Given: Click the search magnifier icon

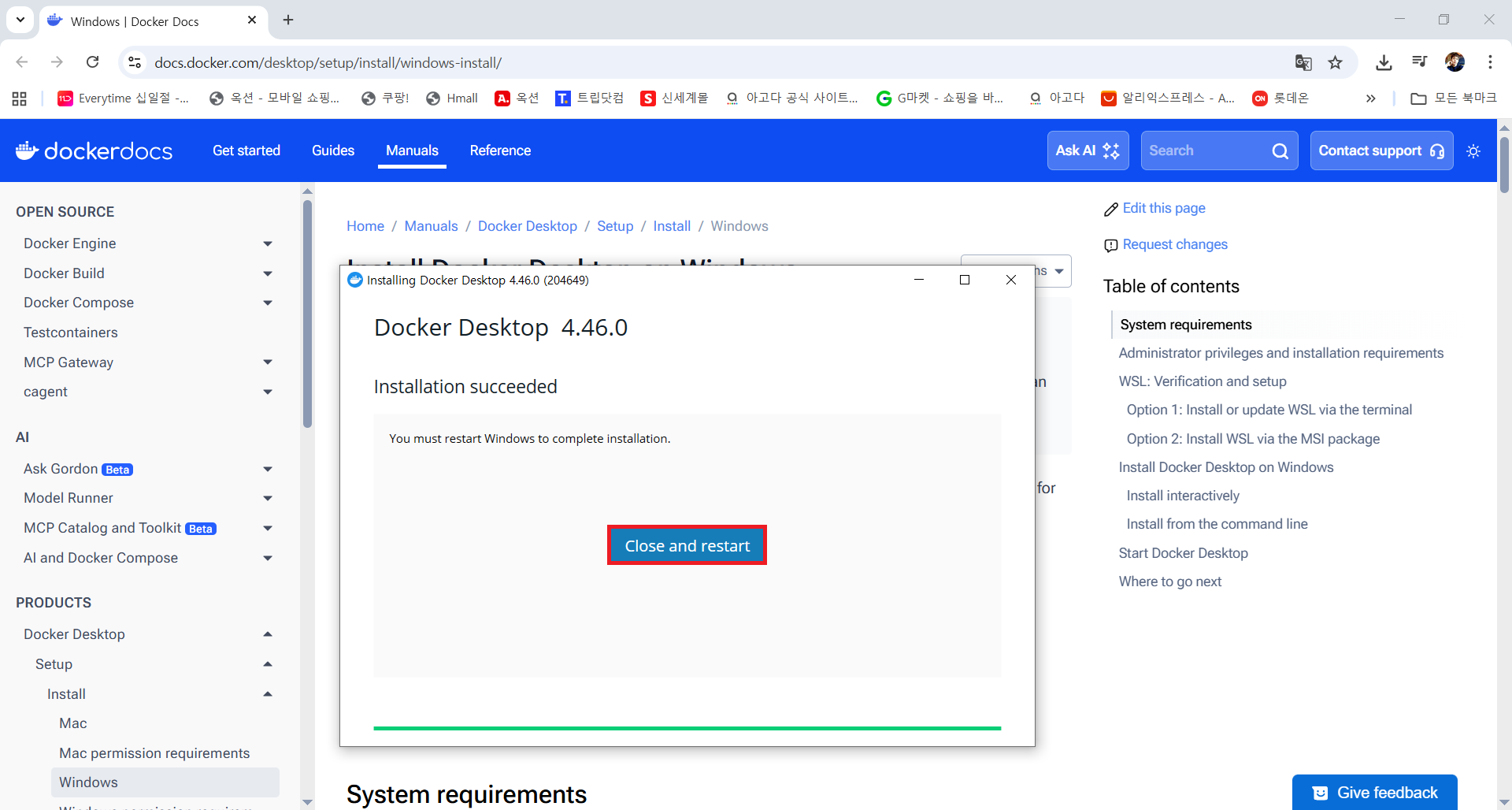Looking at the screenshot, I should point(1280,151).
